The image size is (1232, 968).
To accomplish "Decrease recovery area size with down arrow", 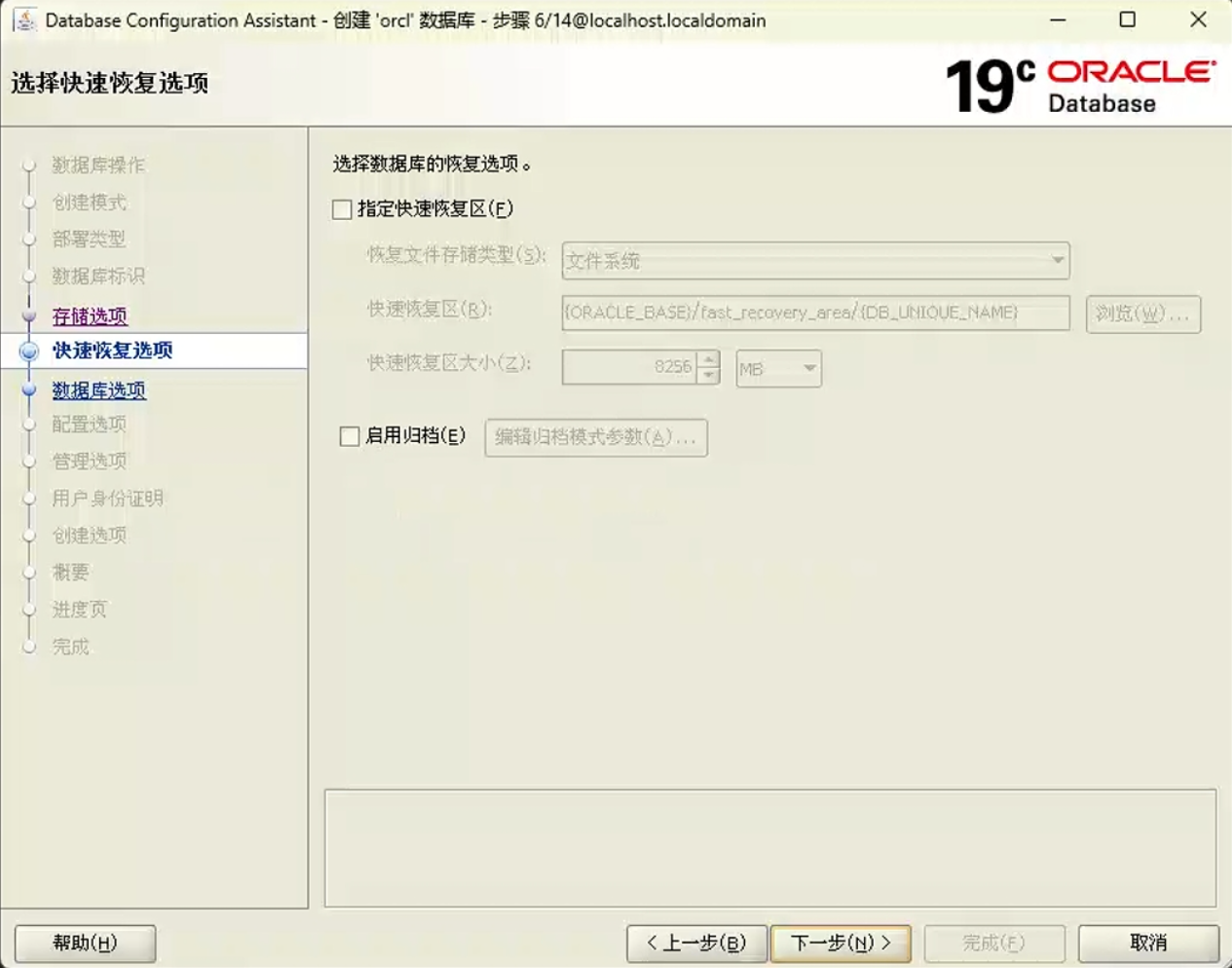I will 709,376.
